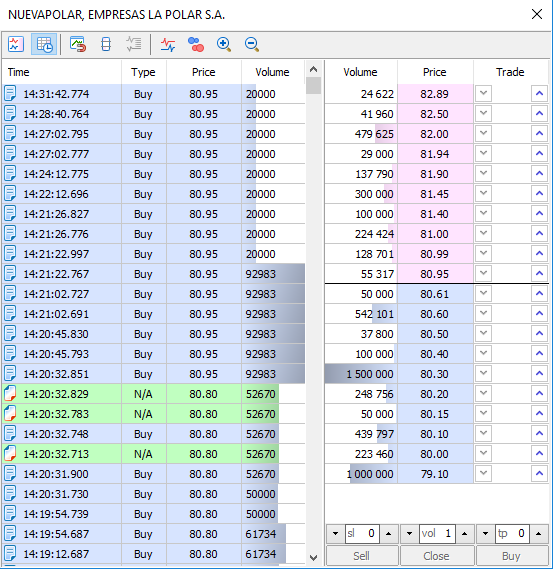Click the down chevron in 80.50 row

483,333
